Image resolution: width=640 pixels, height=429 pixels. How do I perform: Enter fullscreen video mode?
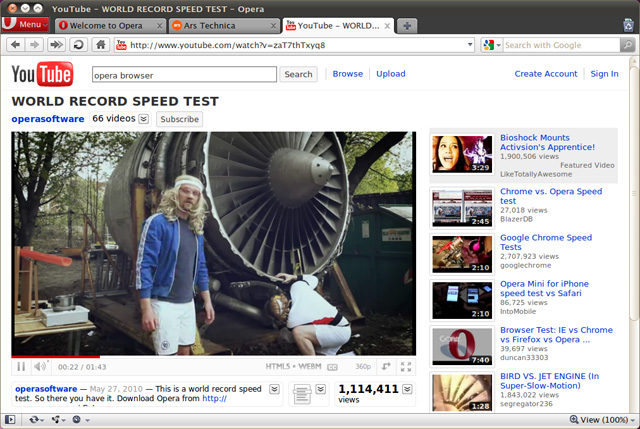click(406, 367)
